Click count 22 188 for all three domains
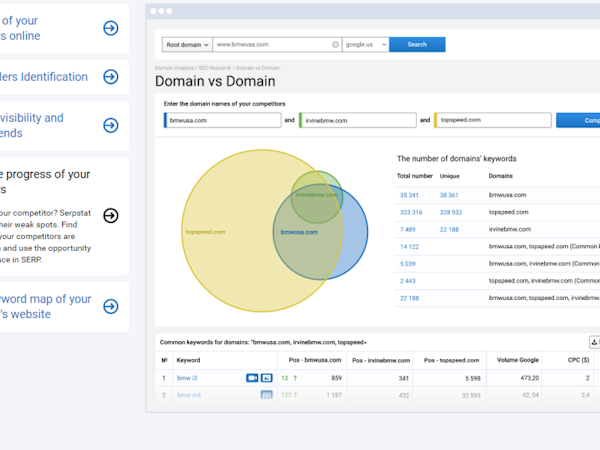The width and height of the screenshot is (600, 450). click(x=409, y=298)
